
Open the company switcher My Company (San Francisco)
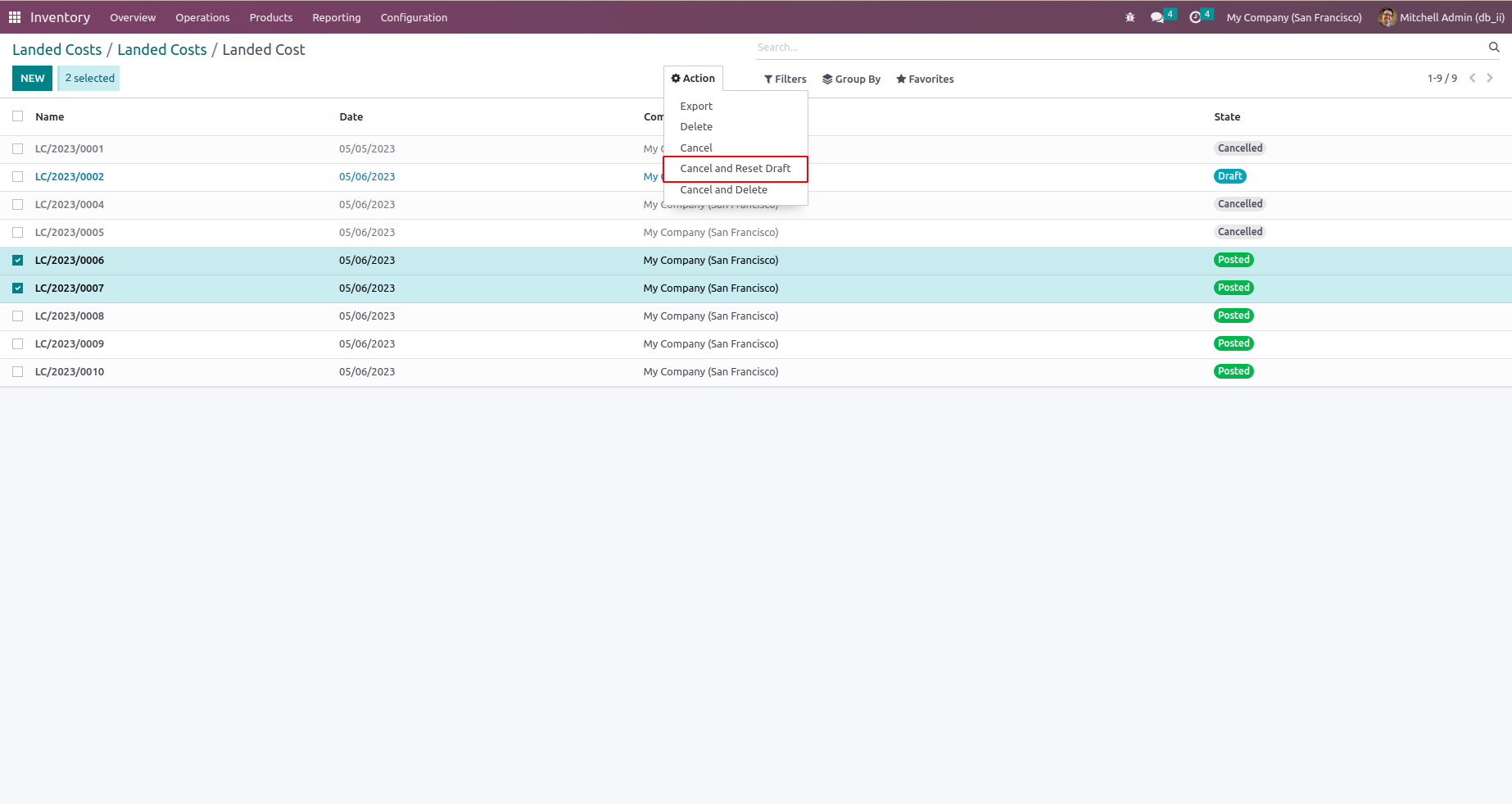click(1294, 17)
